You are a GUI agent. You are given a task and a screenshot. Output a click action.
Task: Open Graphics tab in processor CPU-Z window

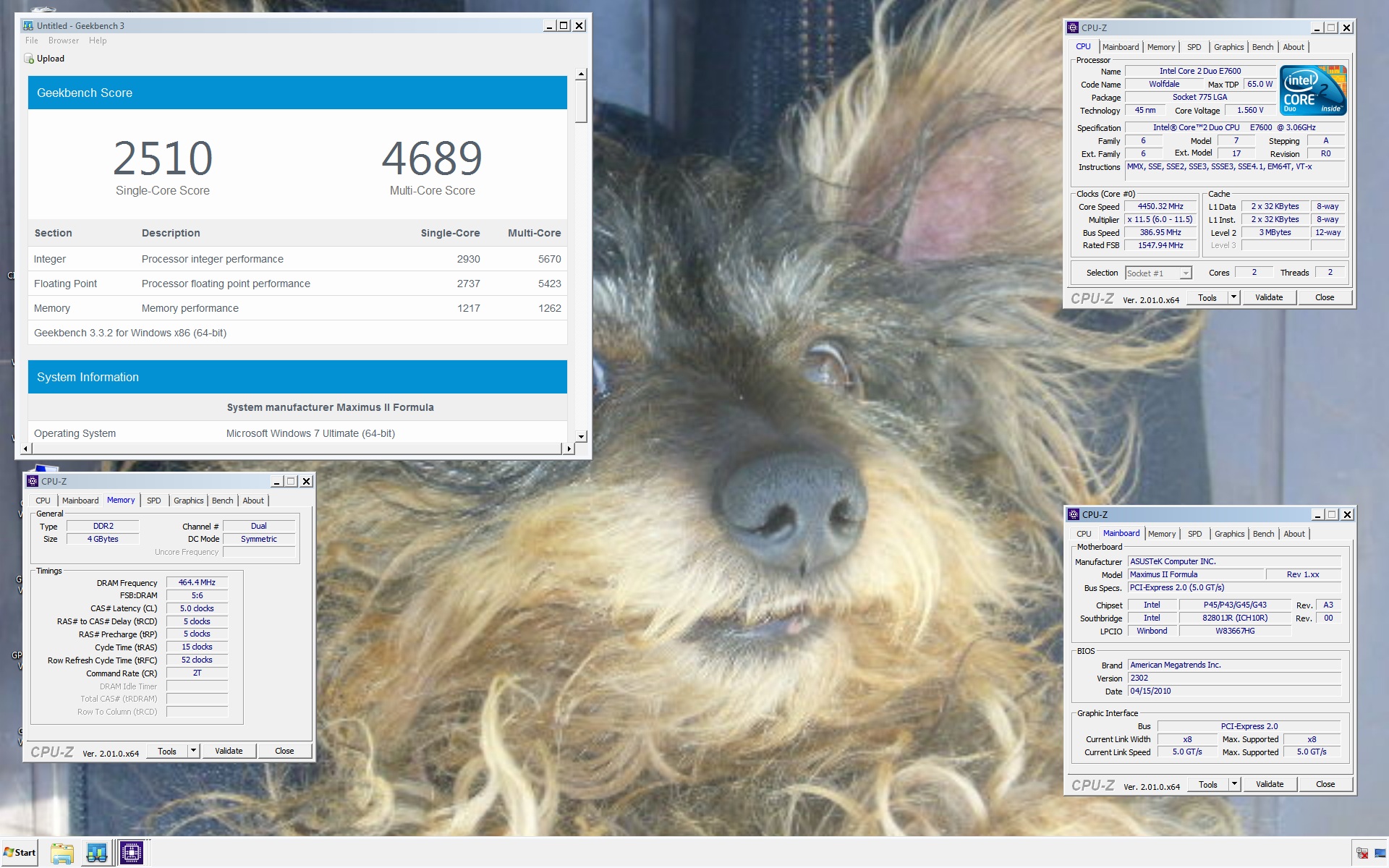click(x=1229, y=47)
